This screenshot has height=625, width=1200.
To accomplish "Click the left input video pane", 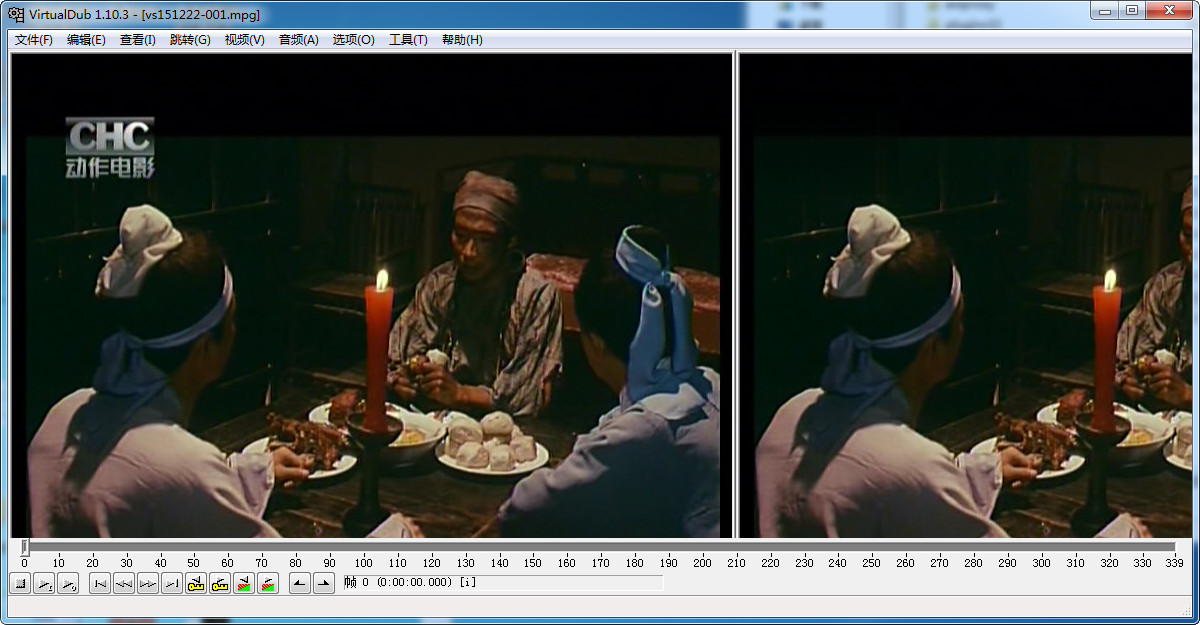I will tap(372, 296).
